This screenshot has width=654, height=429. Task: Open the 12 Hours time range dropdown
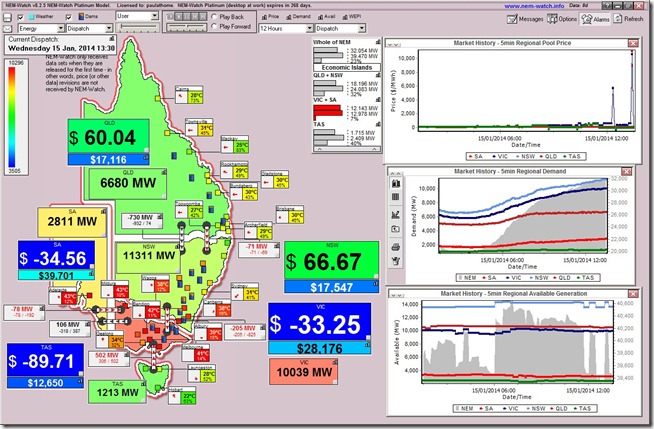tap(286, 28)
